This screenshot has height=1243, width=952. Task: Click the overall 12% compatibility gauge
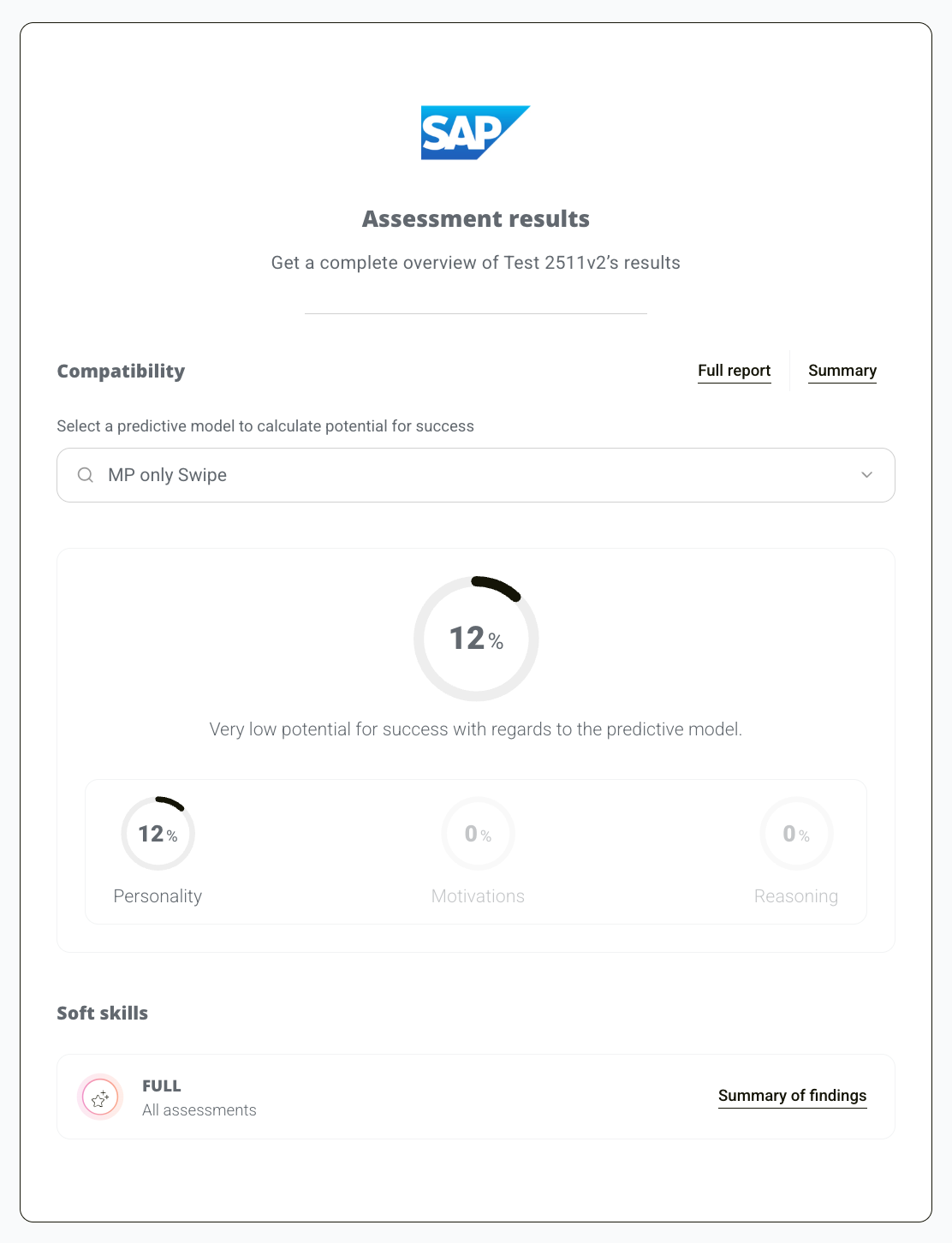476,639
